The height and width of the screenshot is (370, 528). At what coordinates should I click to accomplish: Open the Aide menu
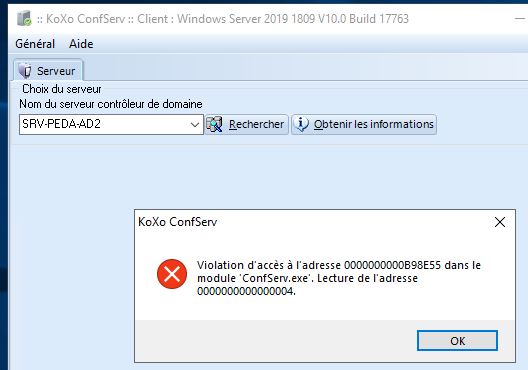coord(81,44)
